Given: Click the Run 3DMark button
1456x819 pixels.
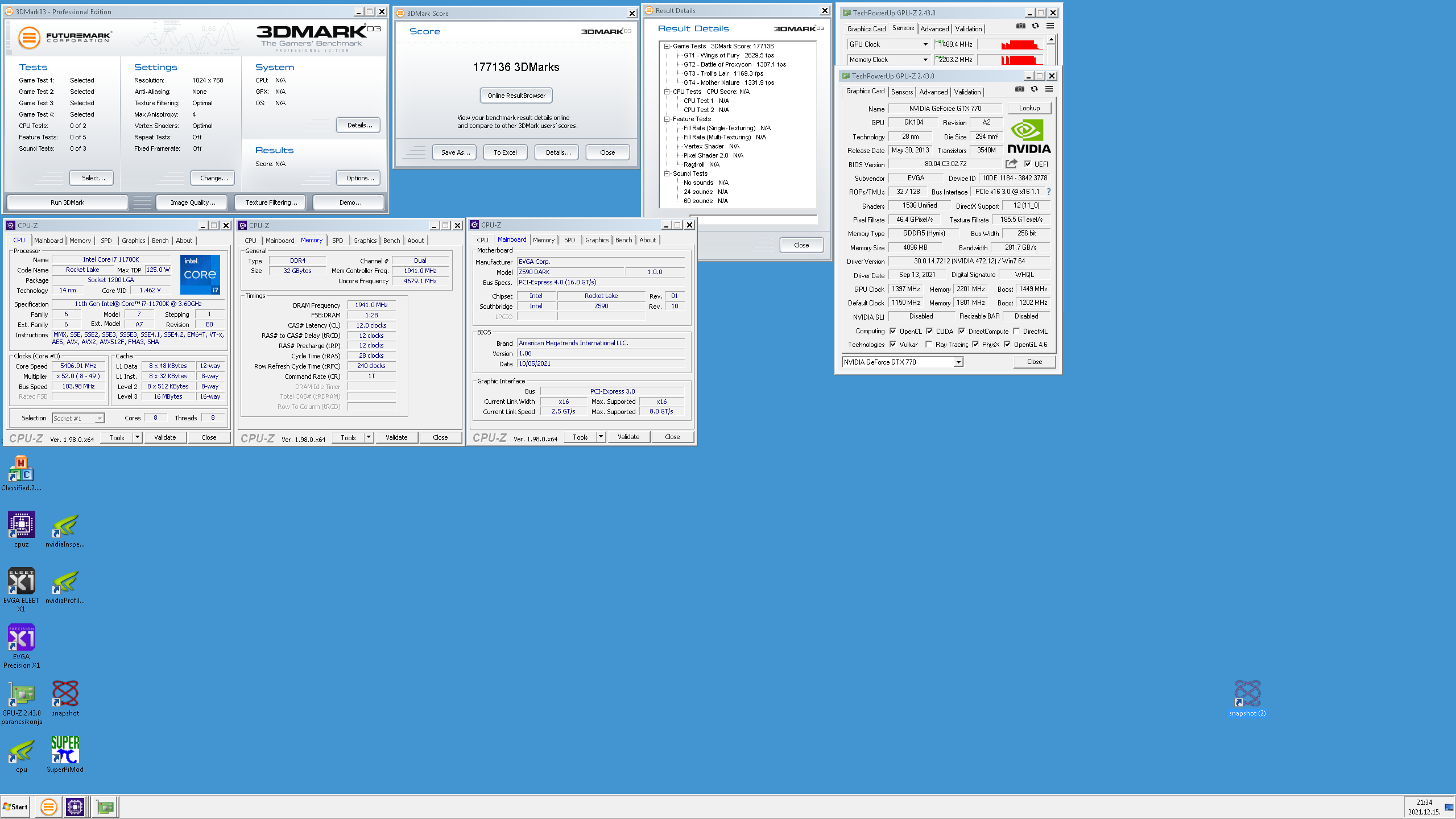Looking at the screenshot, I should click(67, 202).
